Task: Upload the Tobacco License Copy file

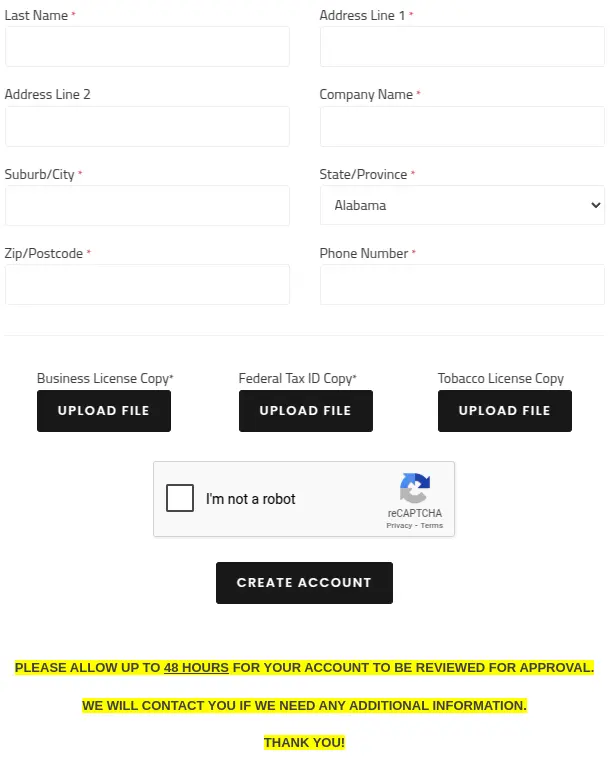Action: (x=504, y=411)
